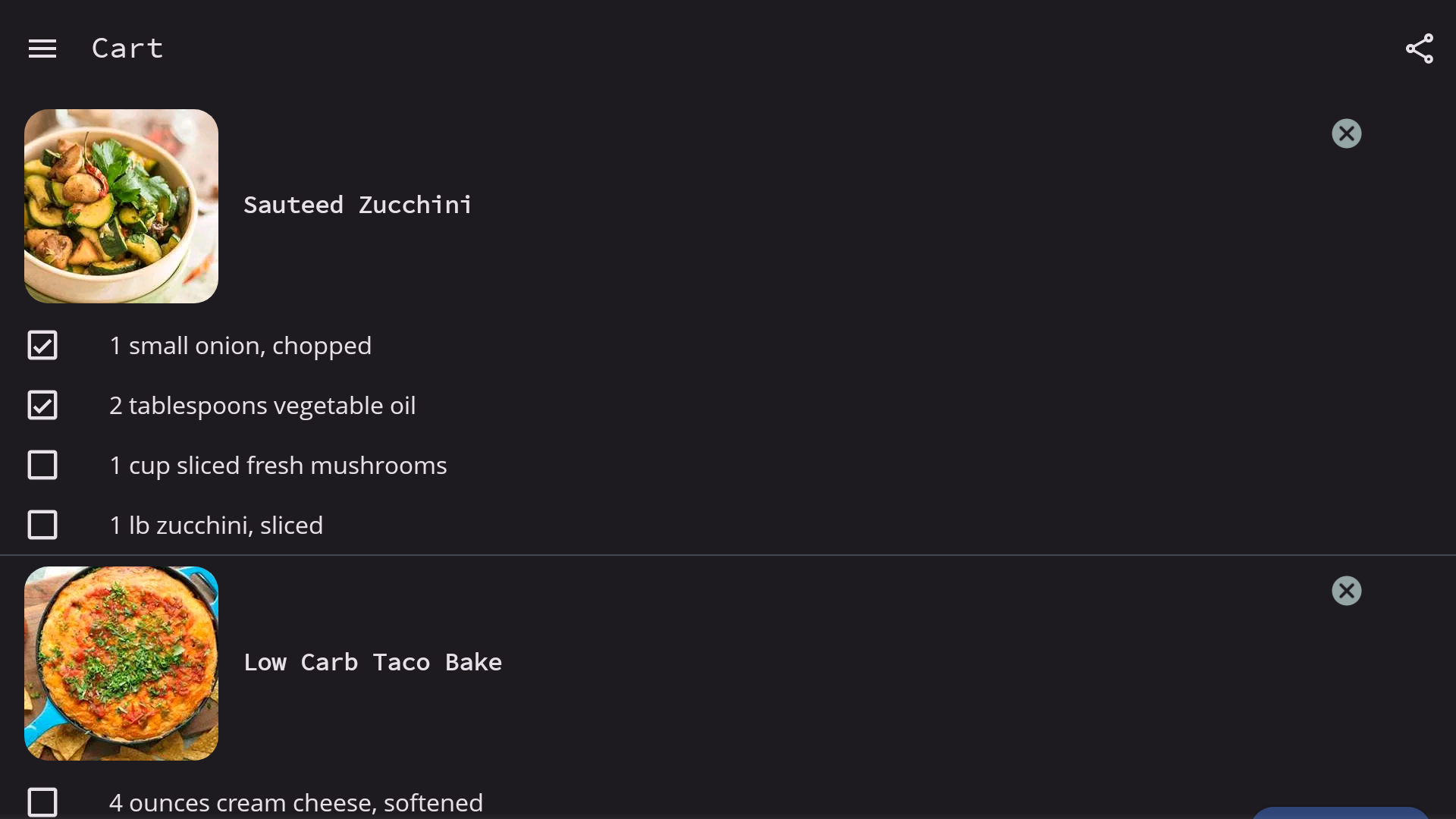Open the hamburger navigation menu

click(42, 49)
